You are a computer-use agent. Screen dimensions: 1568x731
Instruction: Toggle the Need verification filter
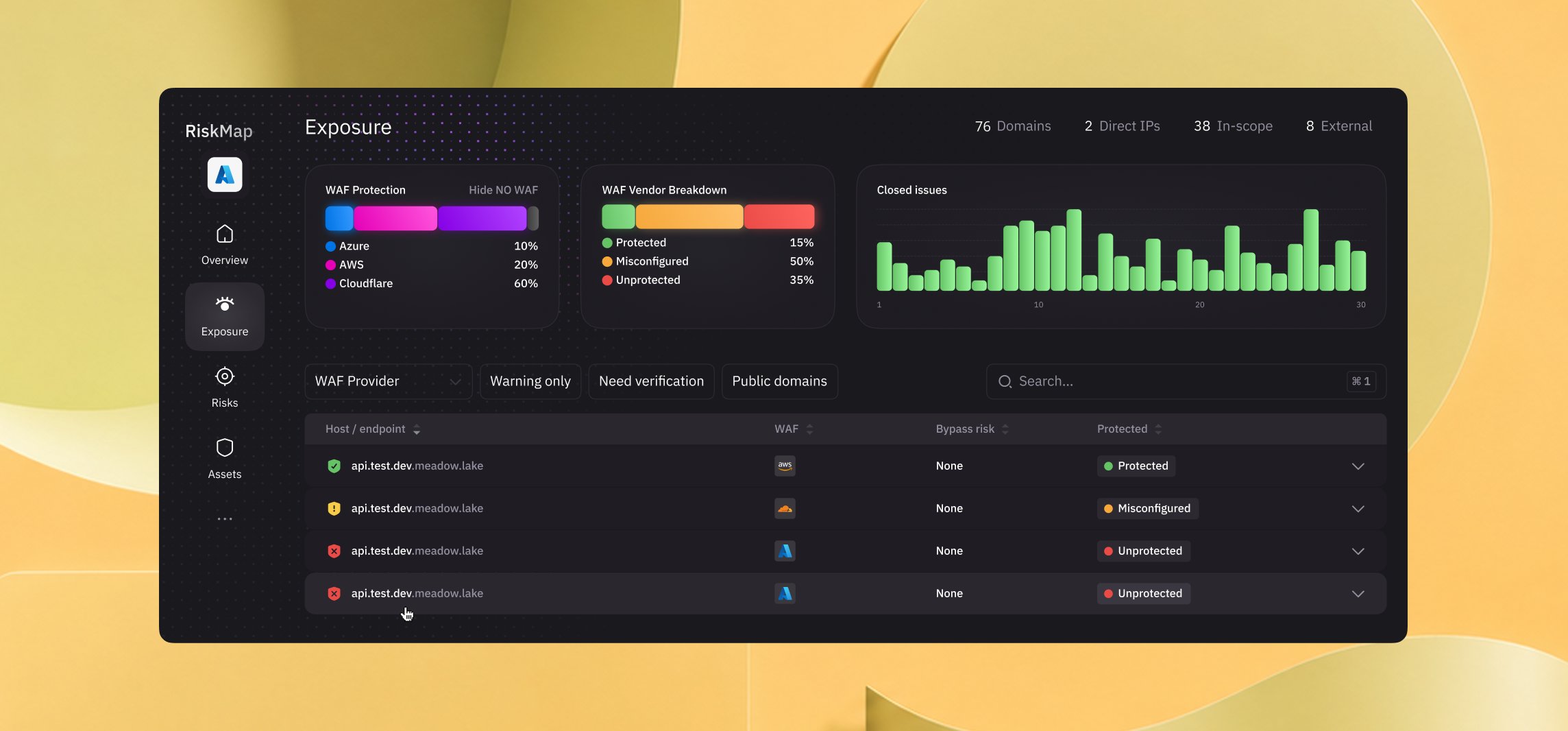(x=651, y=381)
